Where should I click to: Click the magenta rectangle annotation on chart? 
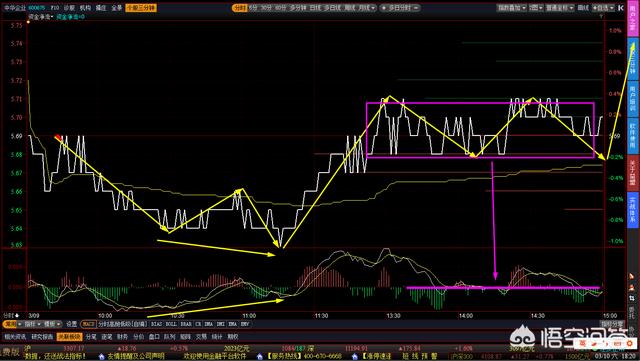pos(480,130)
